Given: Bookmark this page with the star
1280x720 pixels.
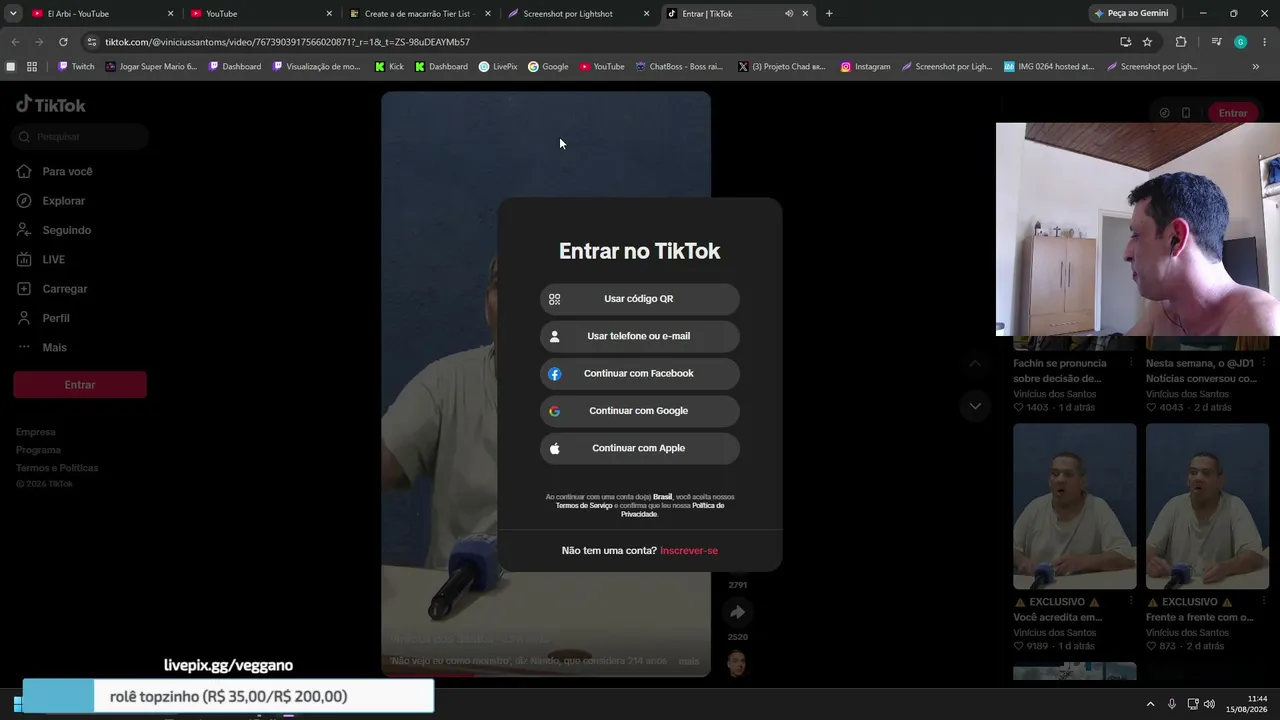Looking at the screenshot, I should coord(1147,42).
